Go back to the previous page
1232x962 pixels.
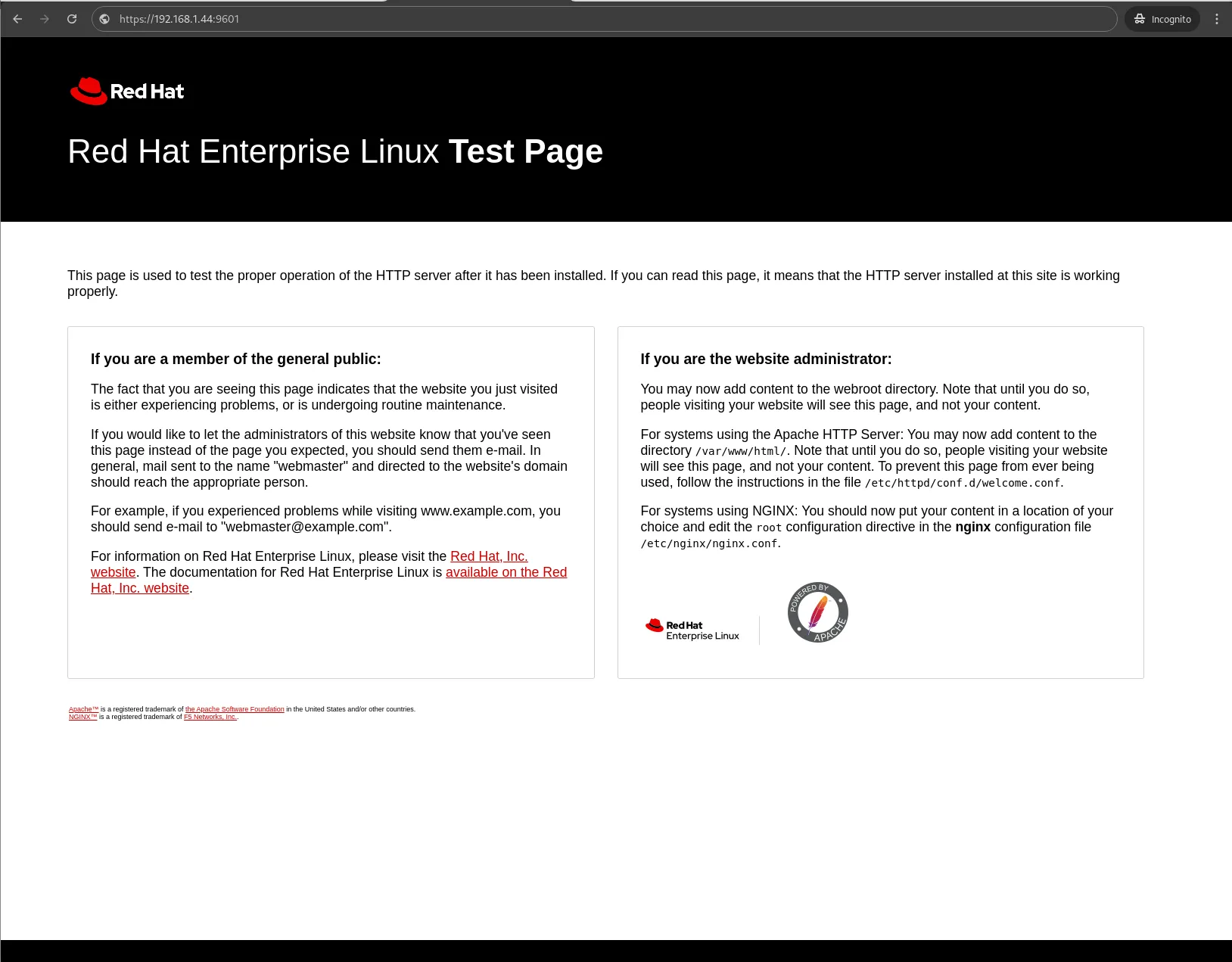coord(17,19)
